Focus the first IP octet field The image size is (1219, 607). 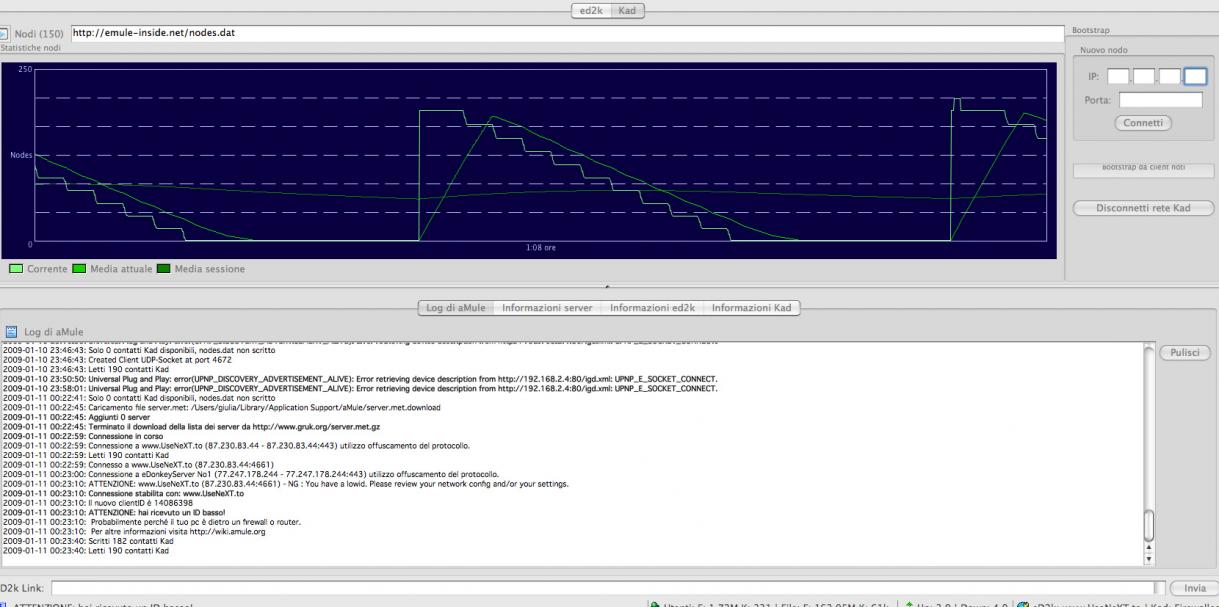coord(1118,75)
